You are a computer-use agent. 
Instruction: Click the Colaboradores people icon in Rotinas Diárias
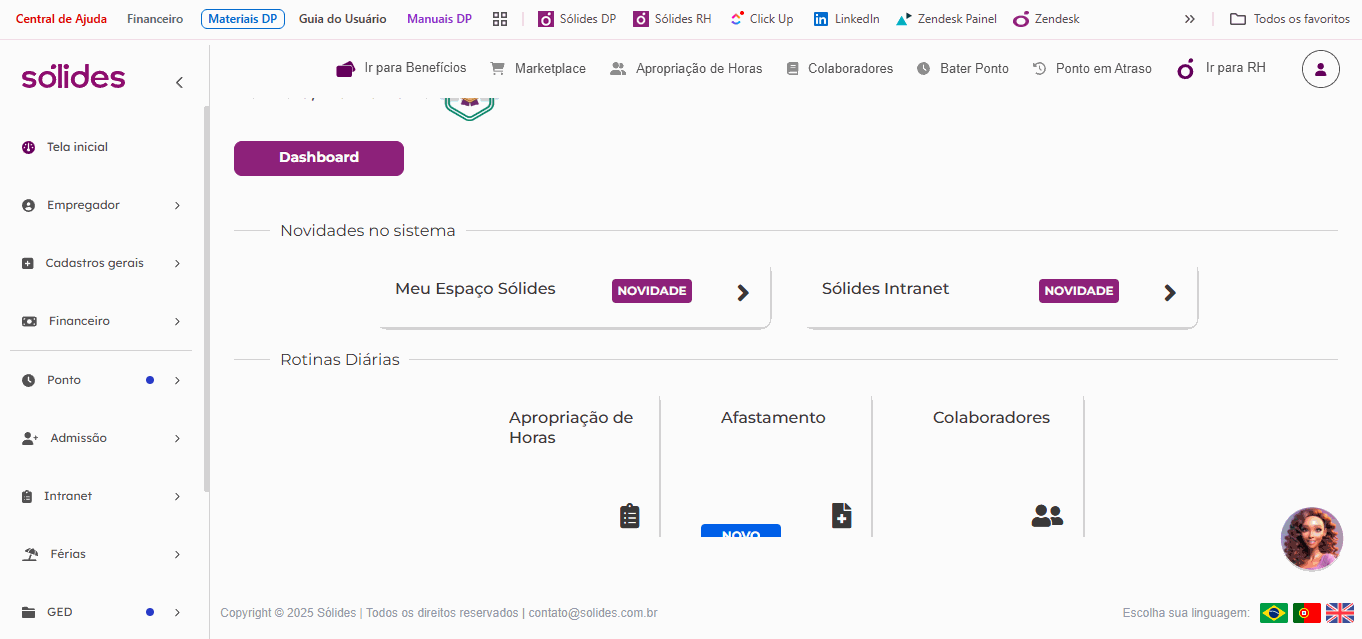pyautogui.click(x=1047, y=516)
